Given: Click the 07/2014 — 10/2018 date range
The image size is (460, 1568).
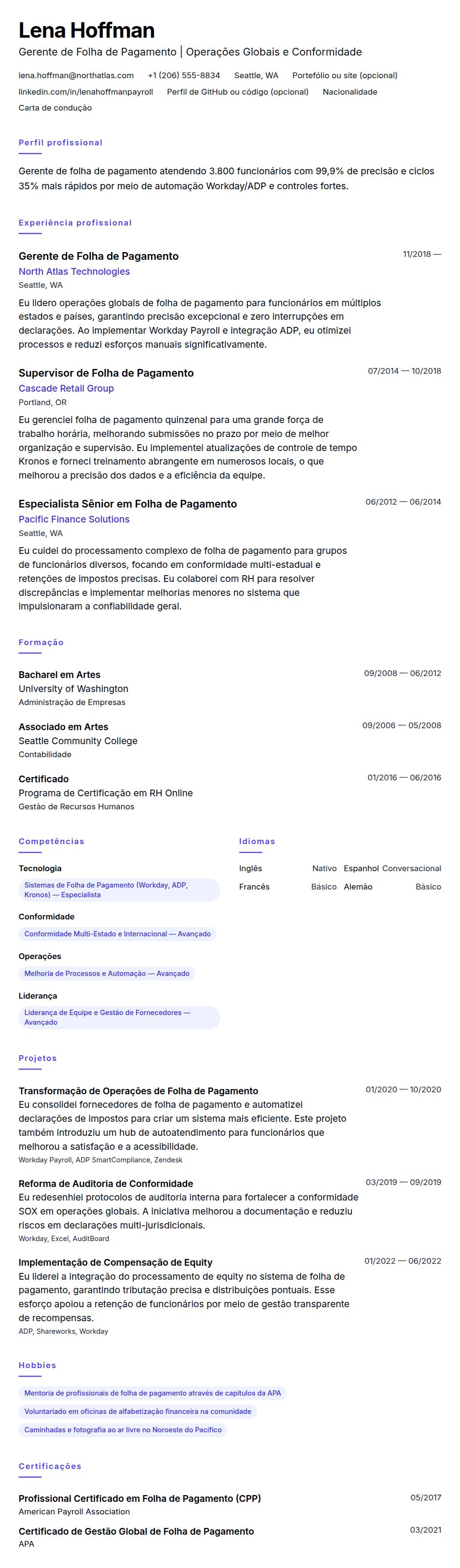Looking at the screenshot, I should click(404, 371).
